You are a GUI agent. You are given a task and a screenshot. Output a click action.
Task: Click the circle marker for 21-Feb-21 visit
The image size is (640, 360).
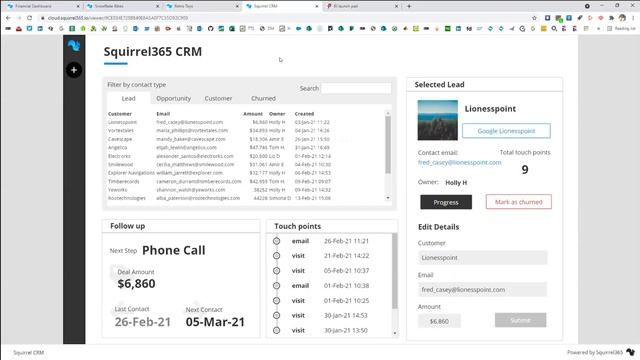276,256
